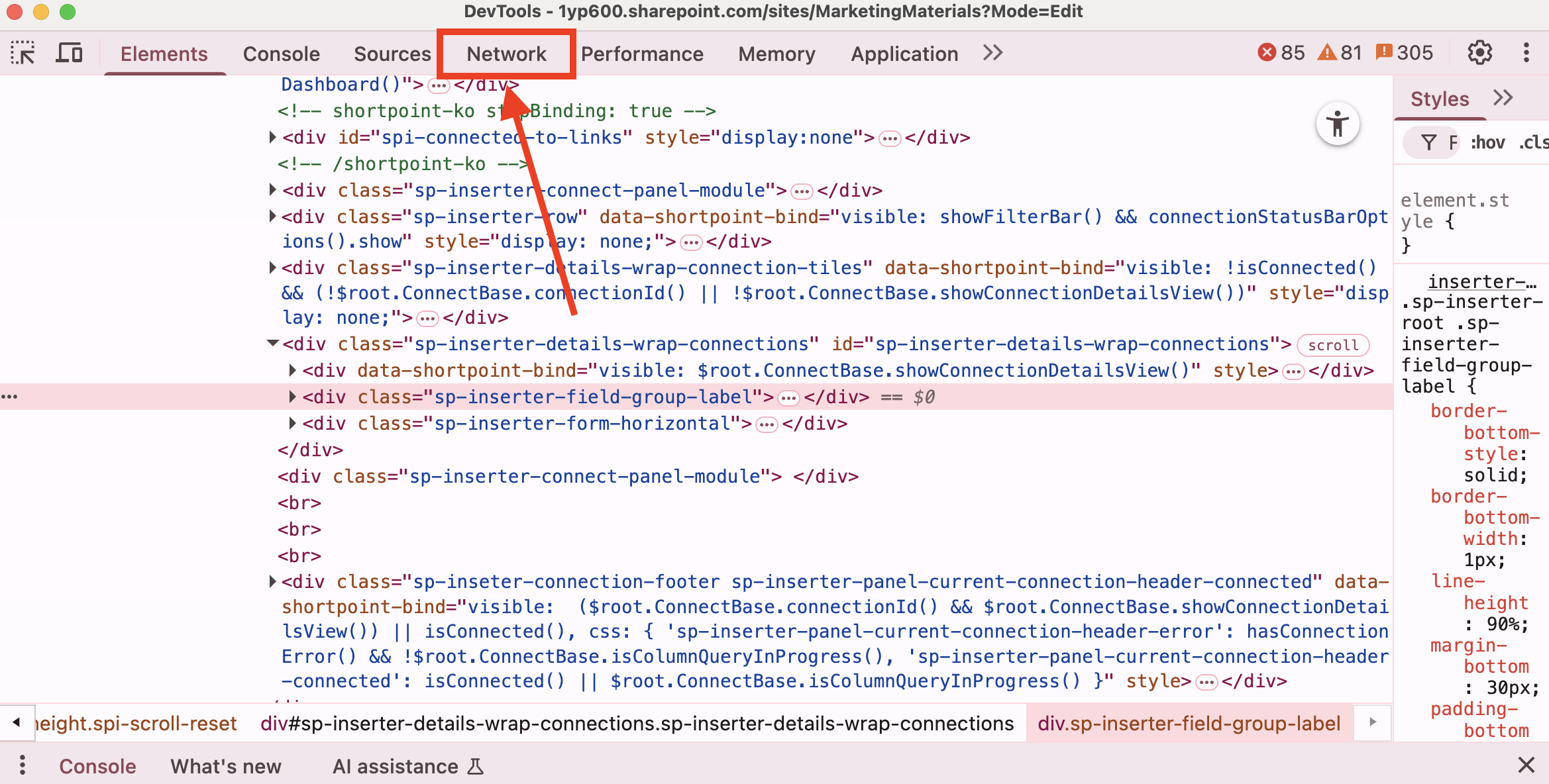Click the red errors count icon
The image size is (1549, 784).
tap(1266, 52)
